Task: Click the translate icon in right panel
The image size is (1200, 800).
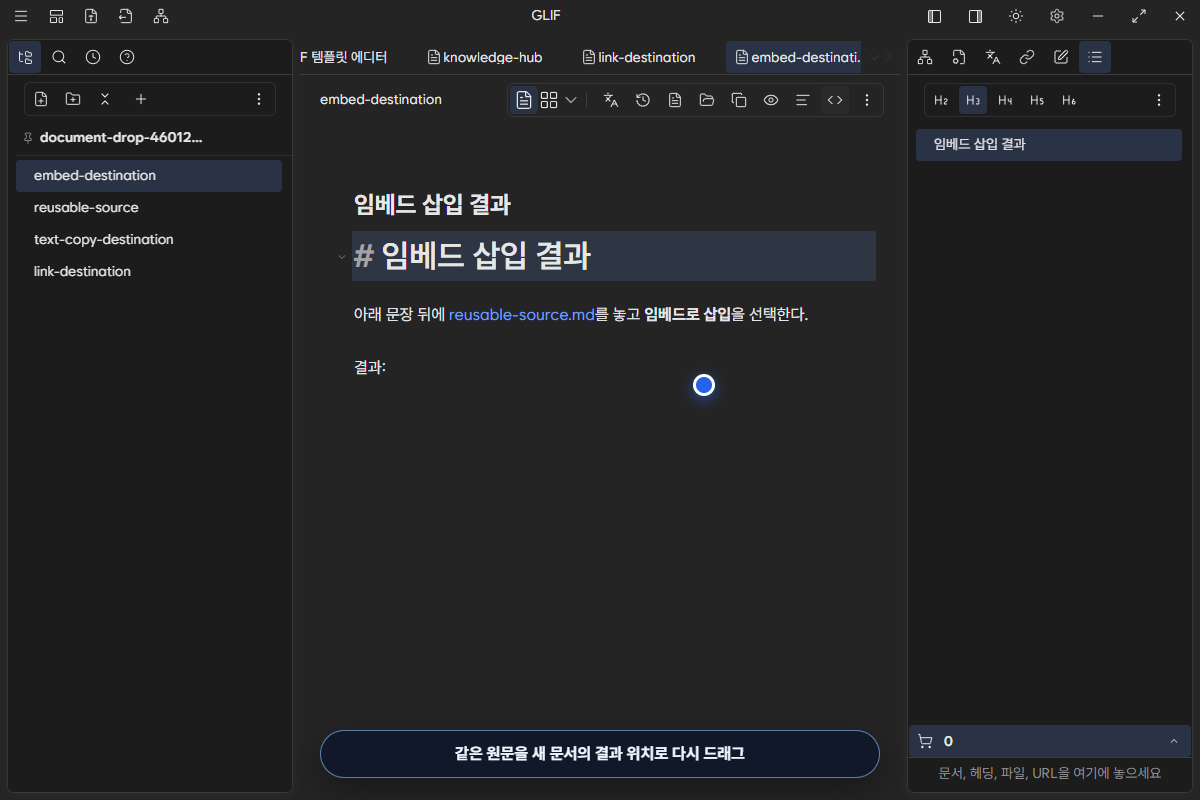Action: coord(993,57)
